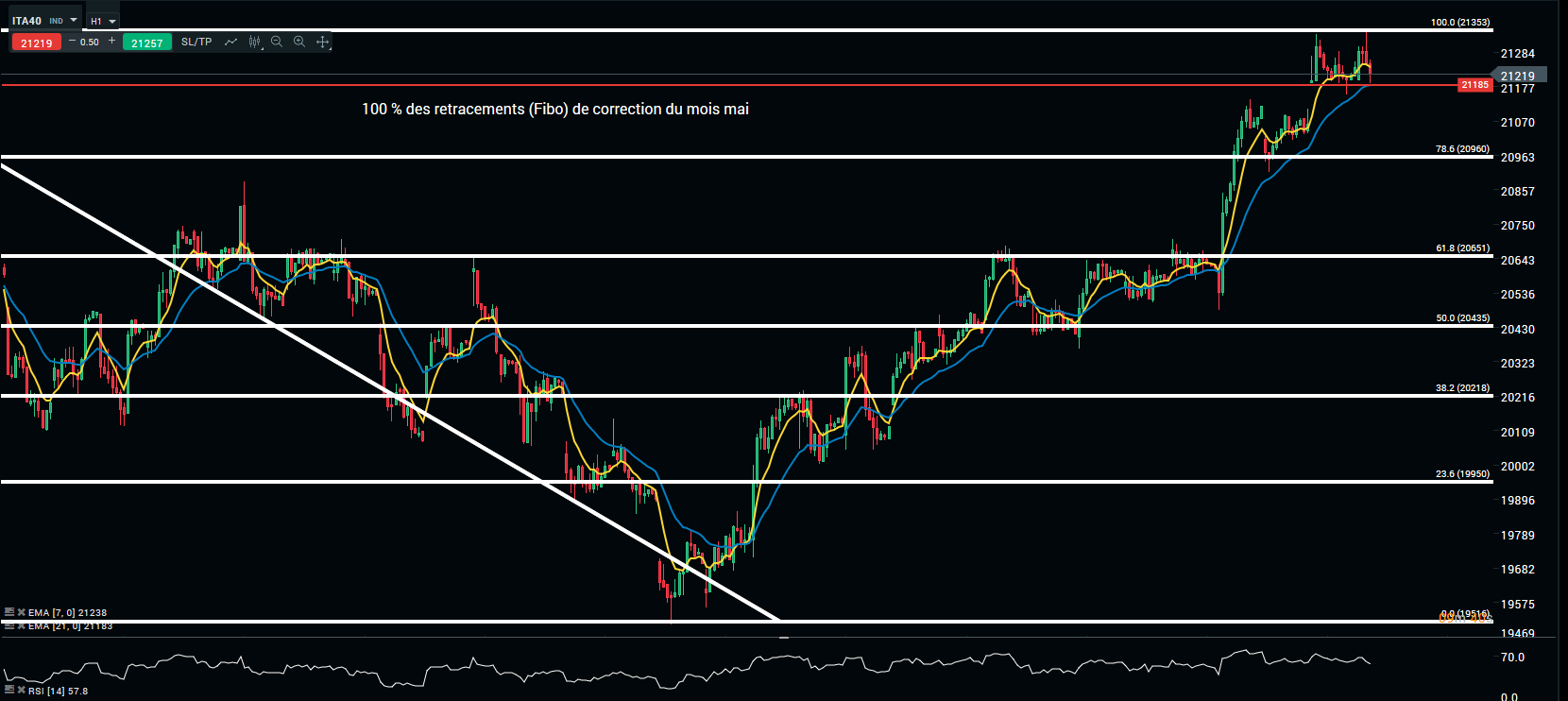Click the 20857 price axis label

click(1518, 192)
